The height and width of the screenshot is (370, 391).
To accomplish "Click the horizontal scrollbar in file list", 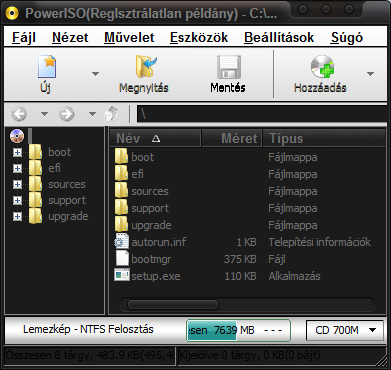I will tap(173, 304).
